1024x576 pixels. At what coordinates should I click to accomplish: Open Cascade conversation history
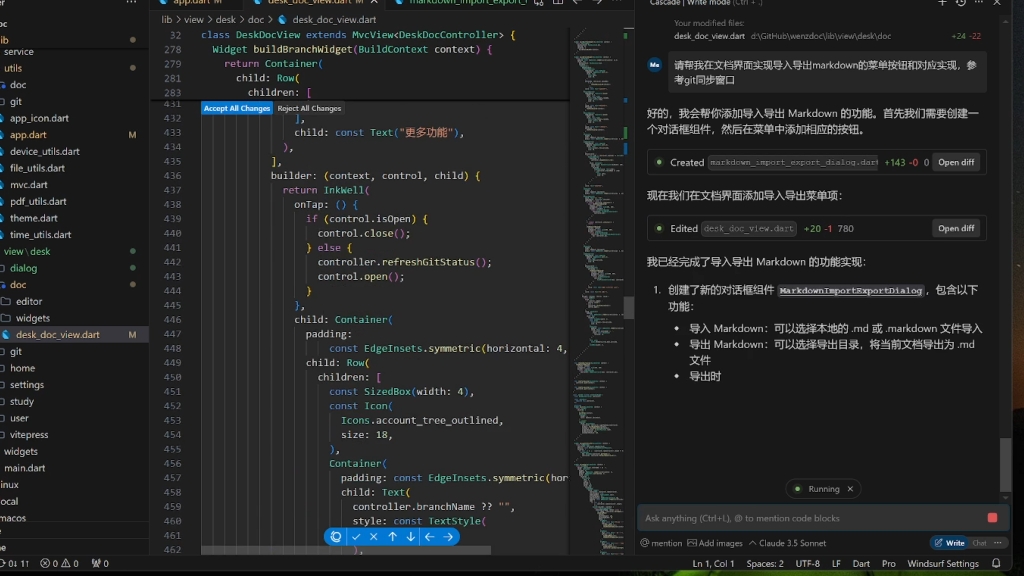click(961, 3)
